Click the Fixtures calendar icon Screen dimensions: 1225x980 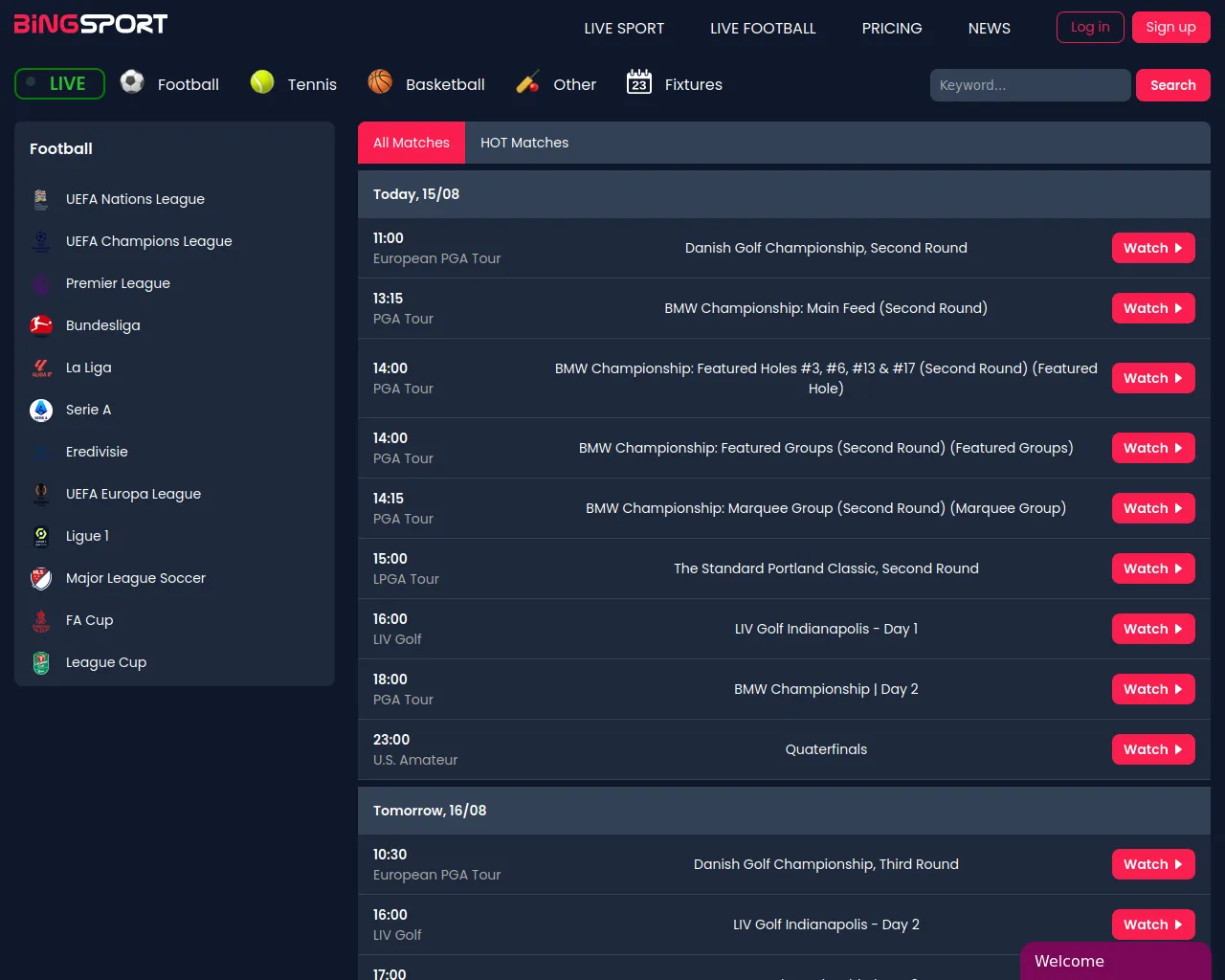point(639,82)
